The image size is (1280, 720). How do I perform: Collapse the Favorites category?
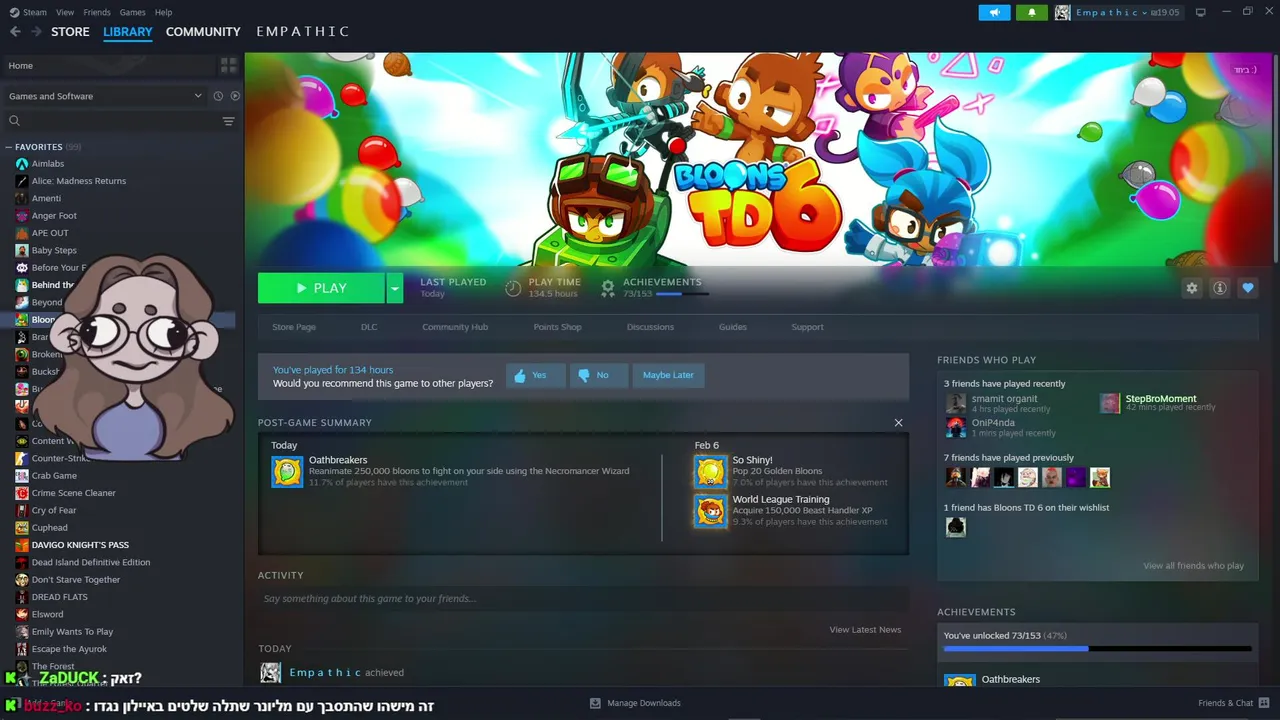coord(9,147)
